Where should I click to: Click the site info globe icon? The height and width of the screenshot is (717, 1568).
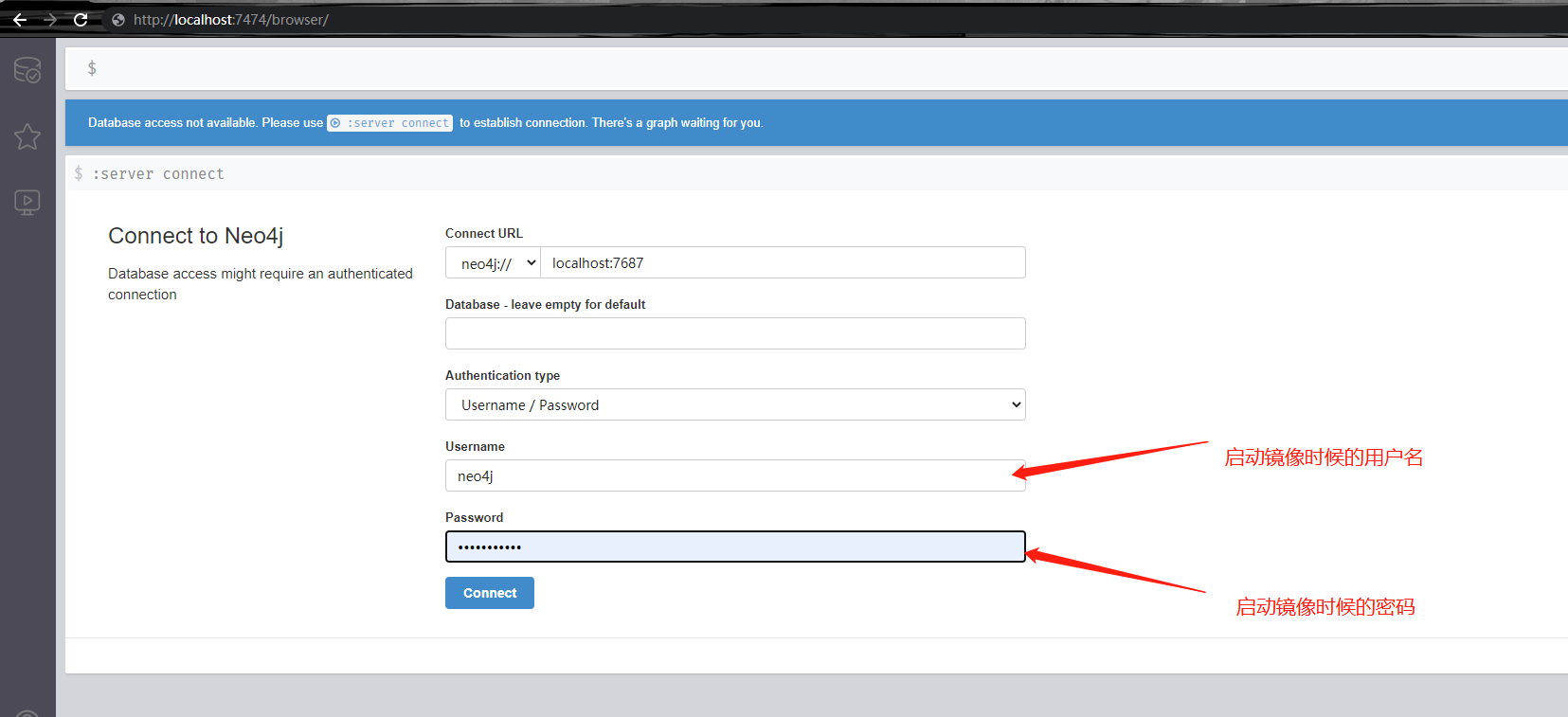pos(118,19)
